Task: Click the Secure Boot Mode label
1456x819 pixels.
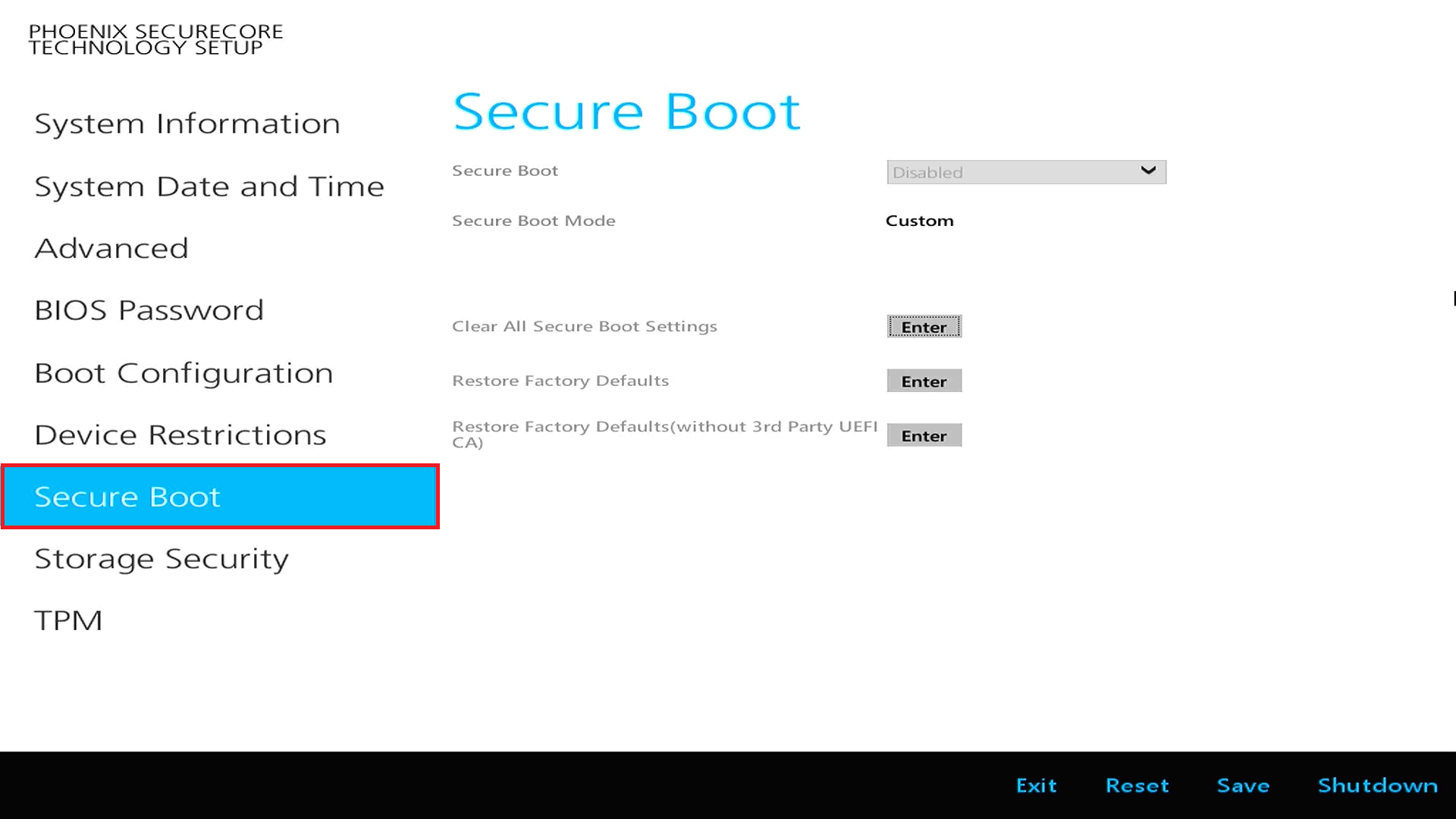Action: [534, 221]
